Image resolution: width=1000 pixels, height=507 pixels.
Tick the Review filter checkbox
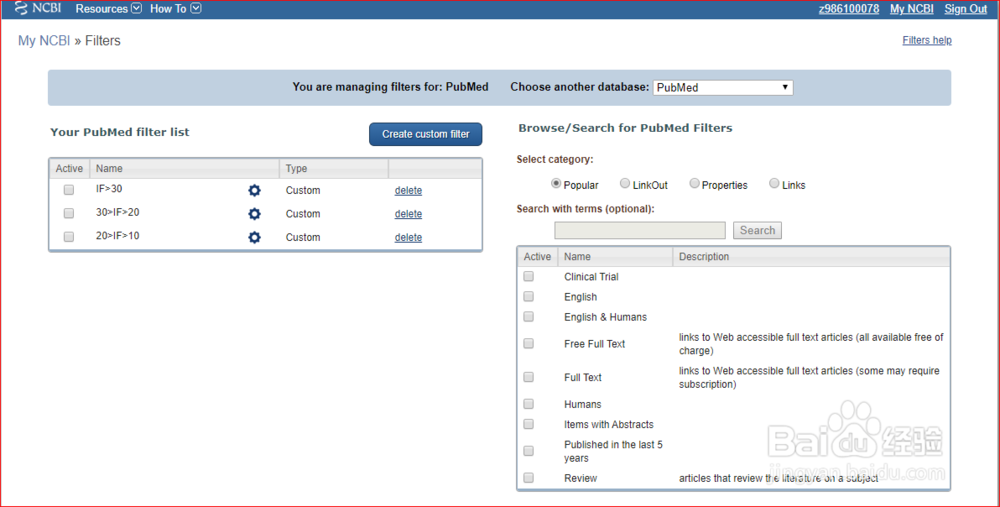[528, 478]
